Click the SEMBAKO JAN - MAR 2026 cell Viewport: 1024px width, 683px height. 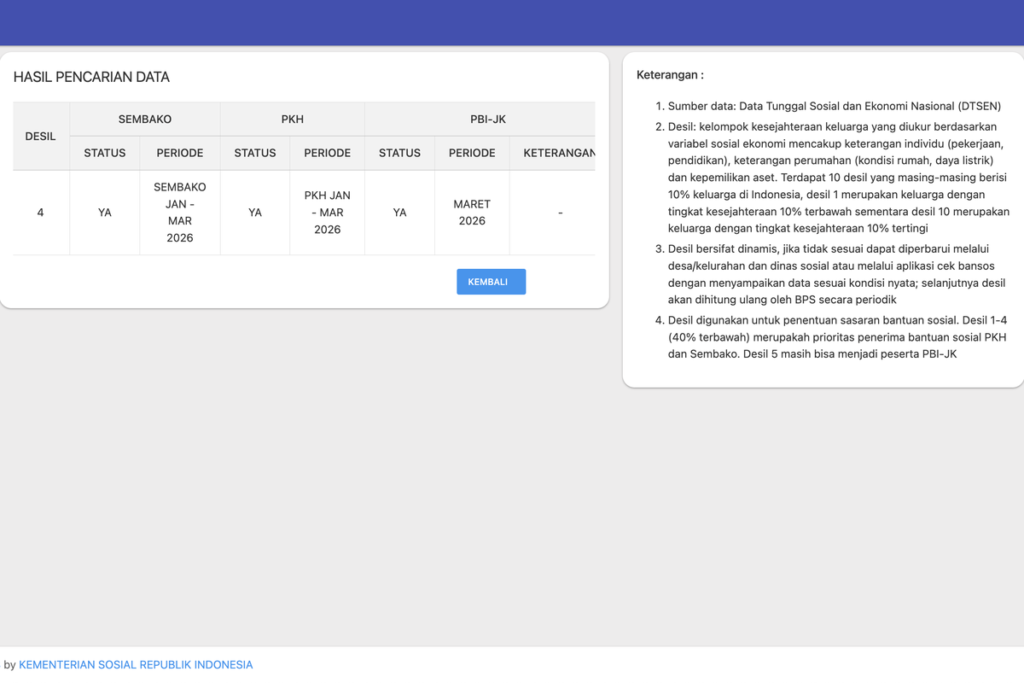180,212
